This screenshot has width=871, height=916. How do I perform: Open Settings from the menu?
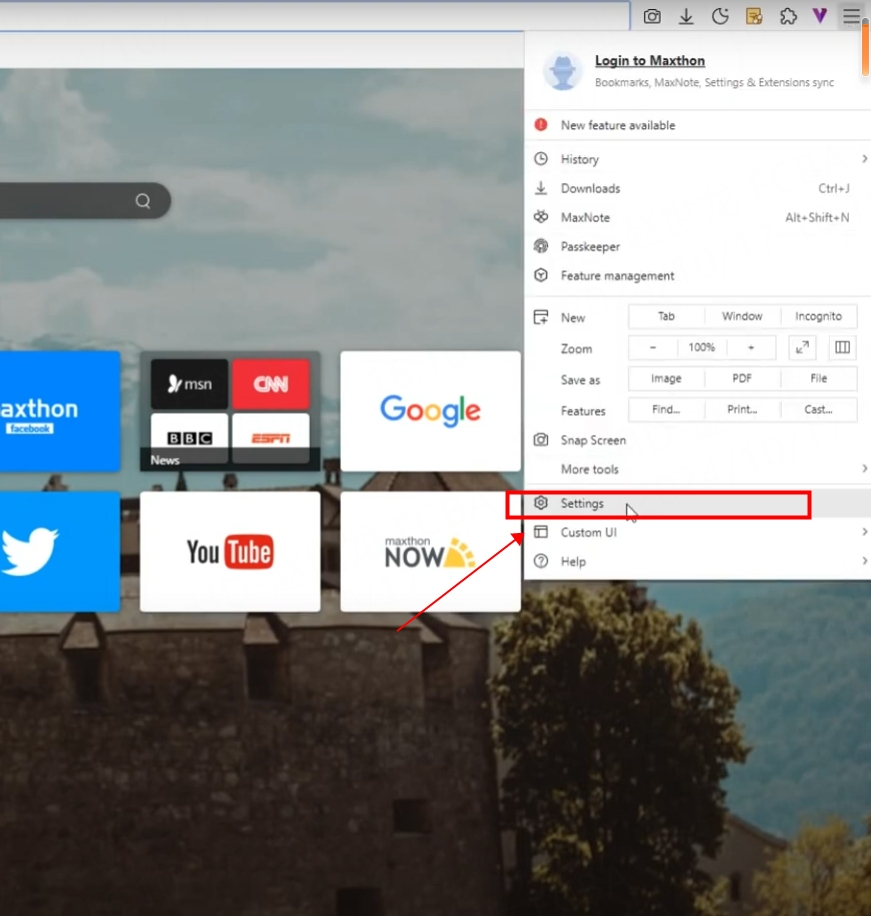(x=582, y=504)
